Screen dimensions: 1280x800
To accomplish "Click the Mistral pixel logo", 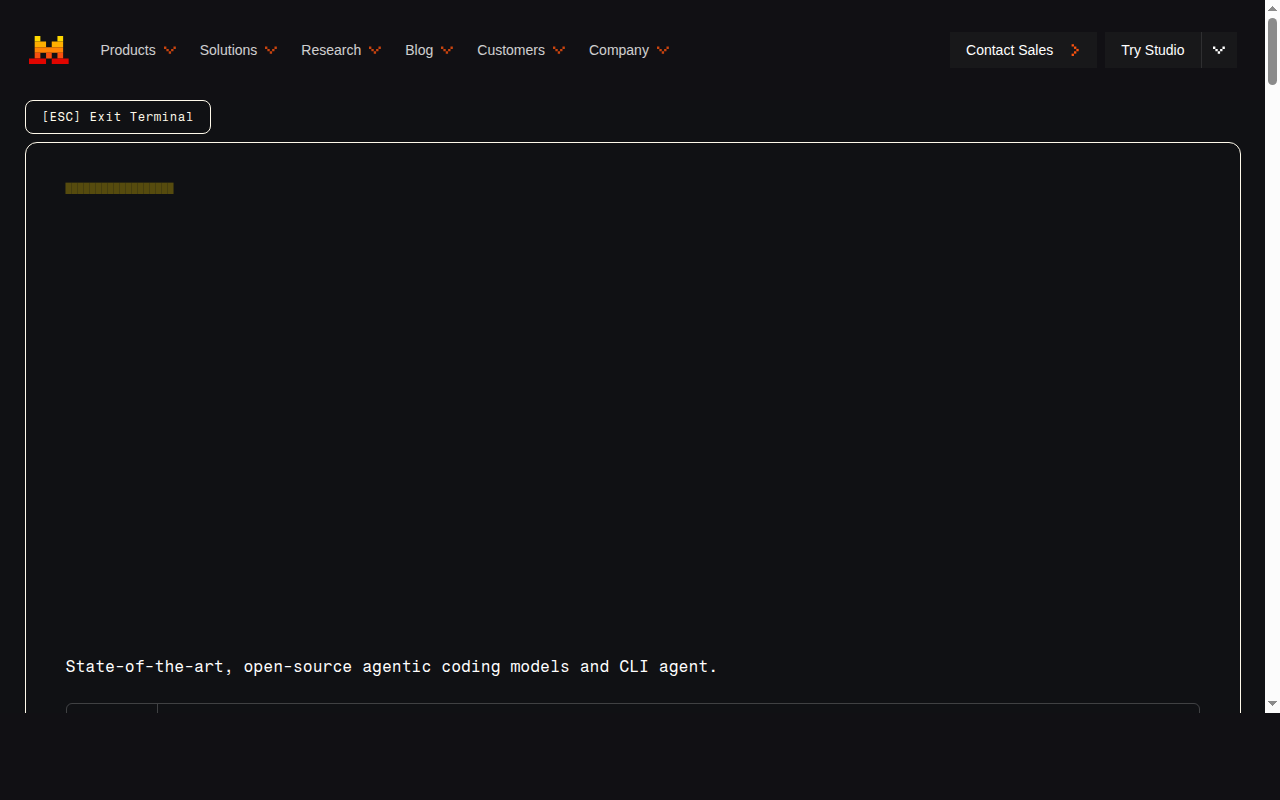I will point(49,50).
